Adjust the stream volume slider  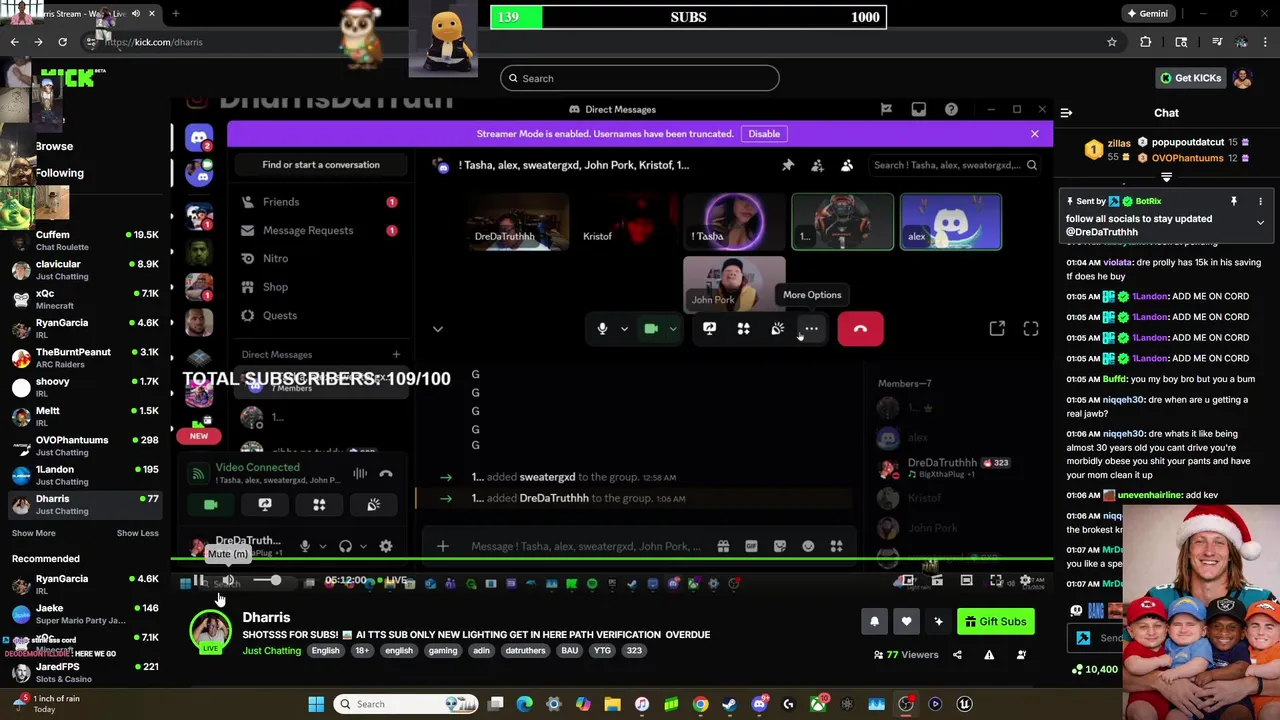point(265,580)
